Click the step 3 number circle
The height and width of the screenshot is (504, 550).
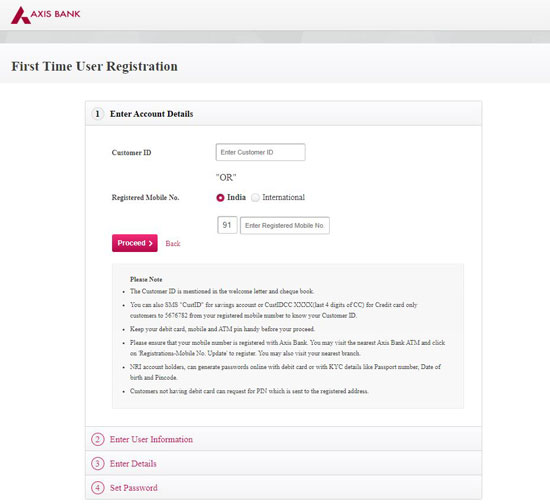(x=98, y=464)
